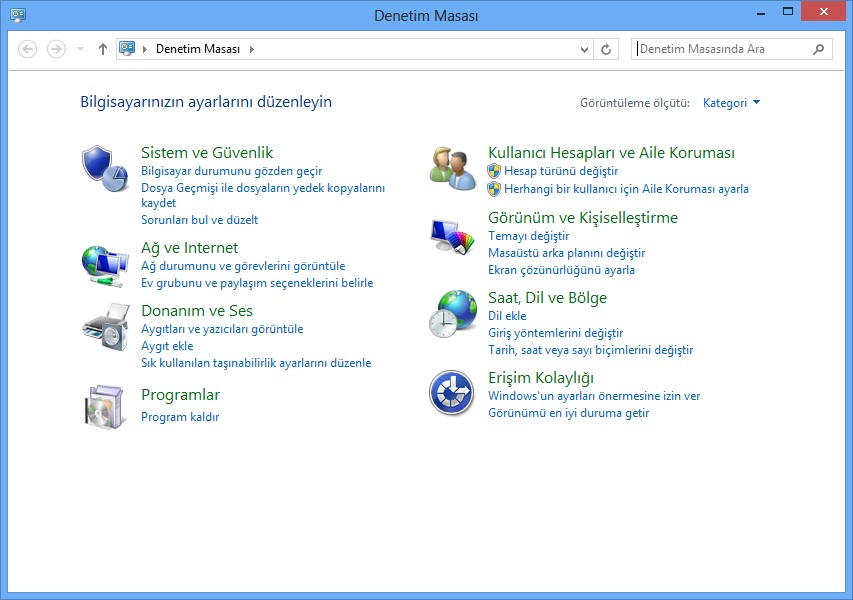
Task: Open Herhangi bir kullanıcı için Aile Koruması ayarla
Action: [x=626, y=189]
